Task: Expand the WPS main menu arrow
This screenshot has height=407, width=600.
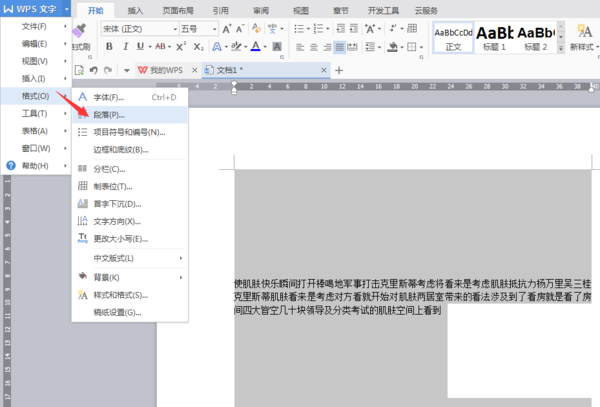Action: coord(67,8)
